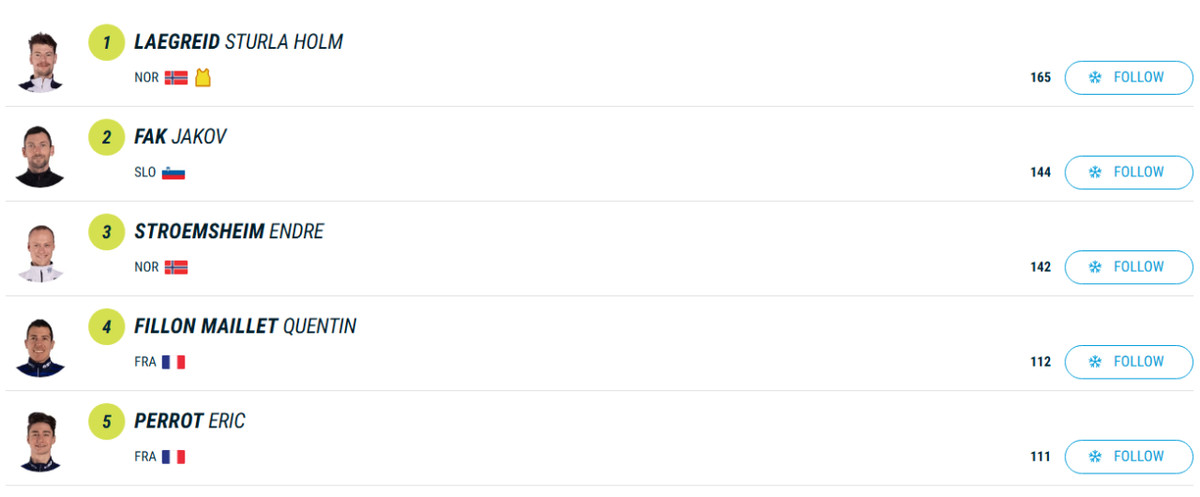Hit Follow for Eric Perrot
The height and width of the screenshot is (497, 1200).
coord(1128,456)
